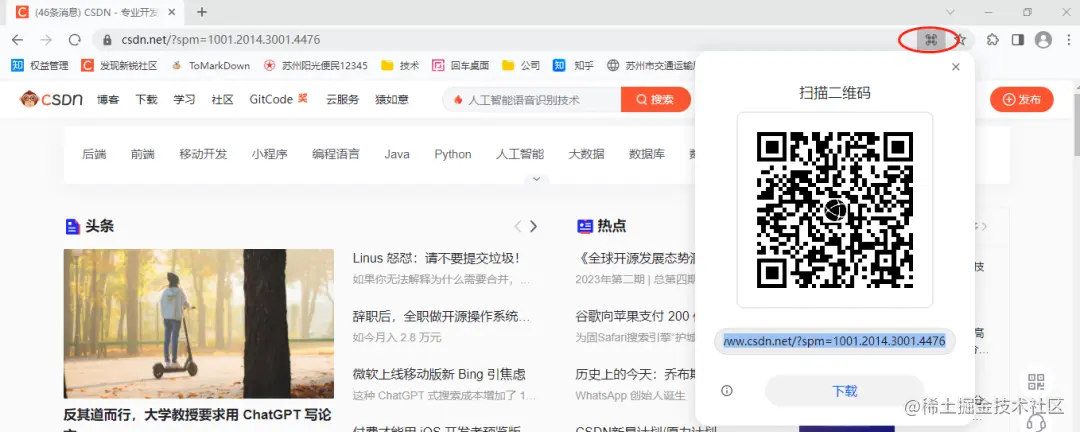This screenshot has width=1080, height=432.
Task: Click the 头条 previous arrow
Action: point(518,226)
